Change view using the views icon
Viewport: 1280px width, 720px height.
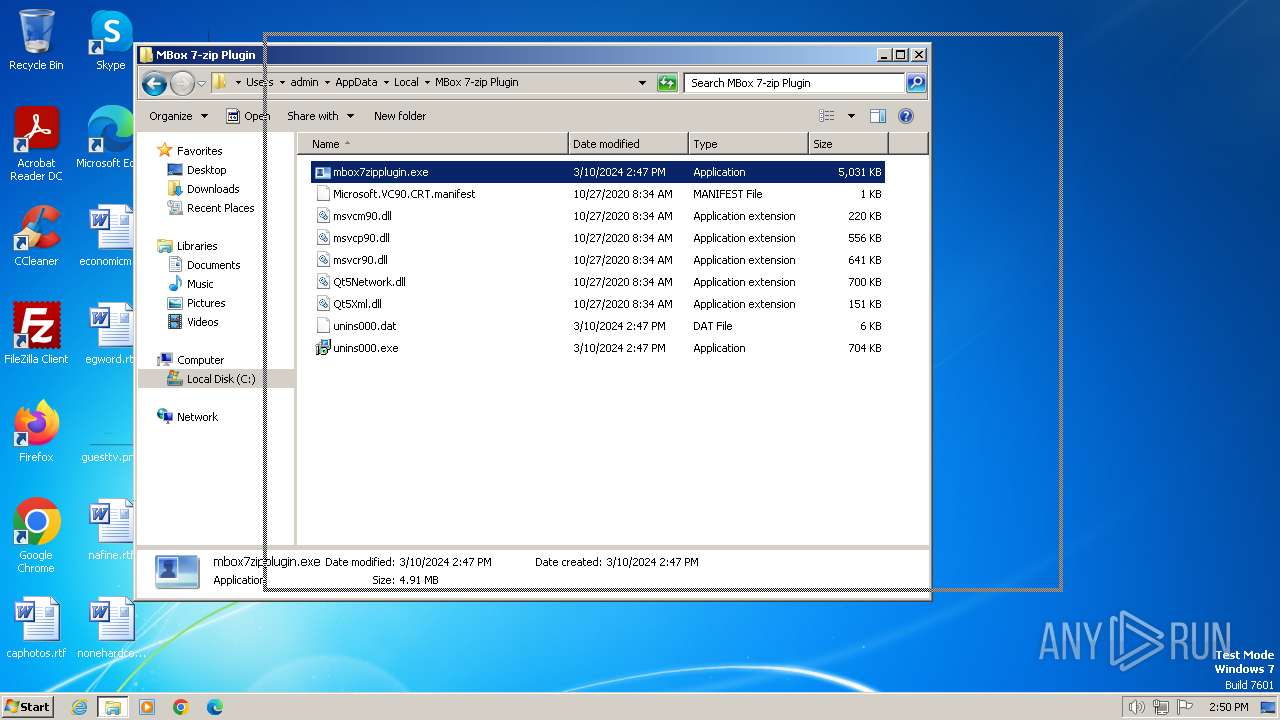(826, 116)
